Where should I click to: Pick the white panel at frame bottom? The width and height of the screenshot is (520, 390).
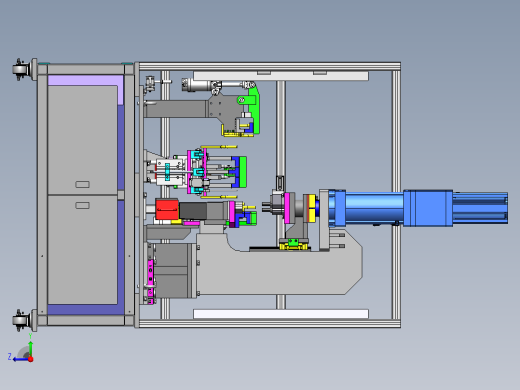pos(281,314)
